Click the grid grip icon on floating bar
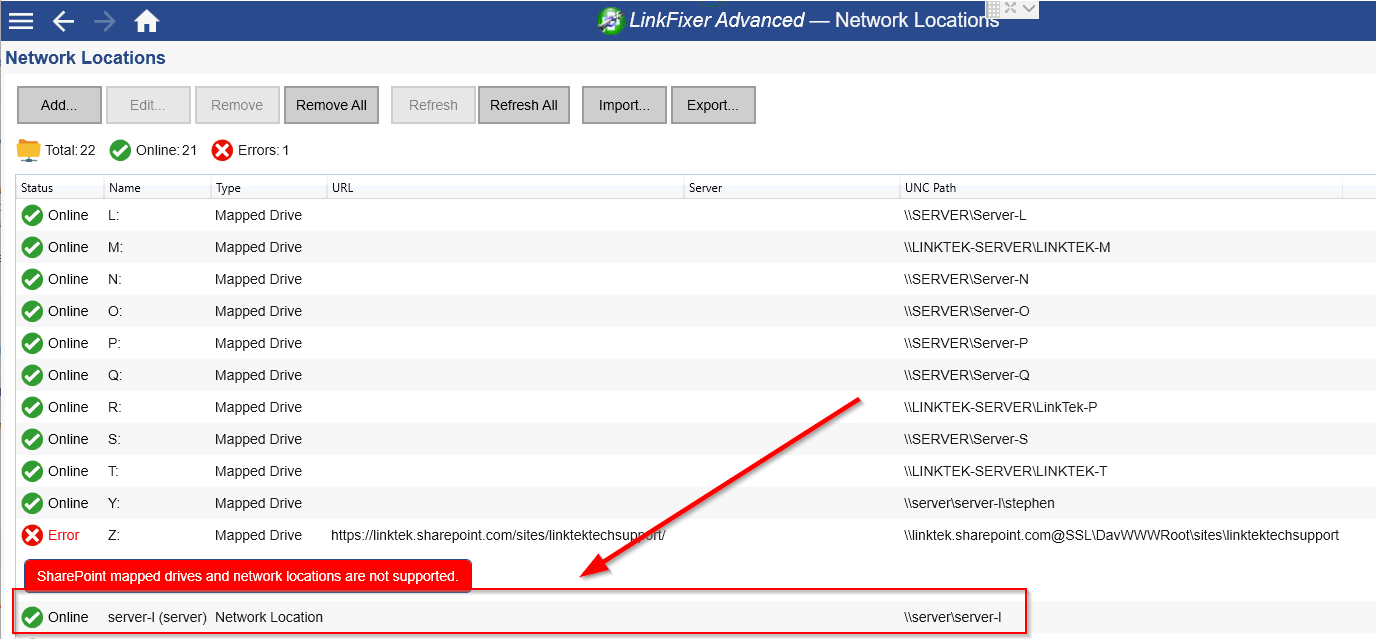This screenshot has width=1376, height=639. 994,8
